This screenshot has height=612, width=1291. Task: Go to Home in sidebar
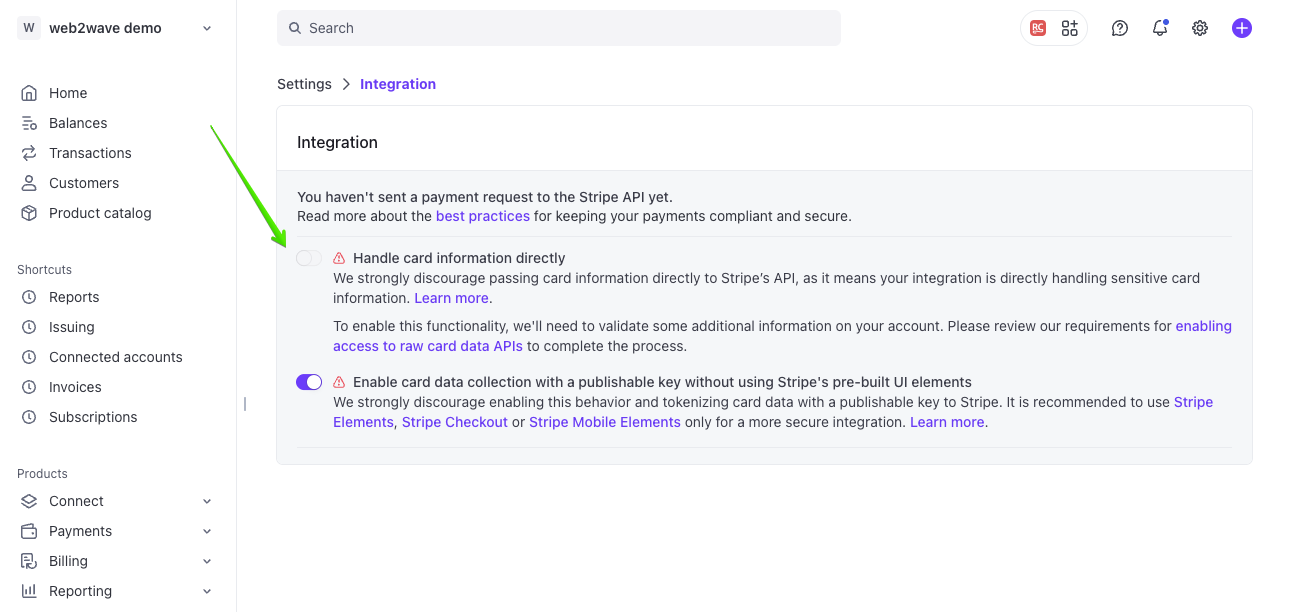pos(68,93)
